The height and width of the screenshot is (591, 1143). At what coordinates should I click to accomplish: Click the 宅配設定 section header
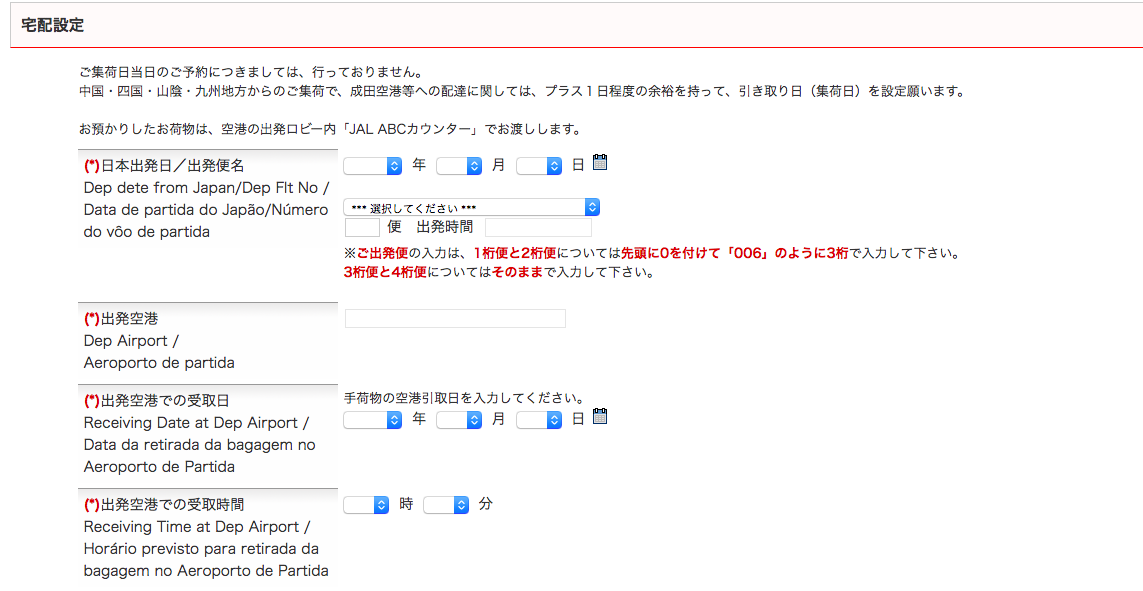point(53,24)
